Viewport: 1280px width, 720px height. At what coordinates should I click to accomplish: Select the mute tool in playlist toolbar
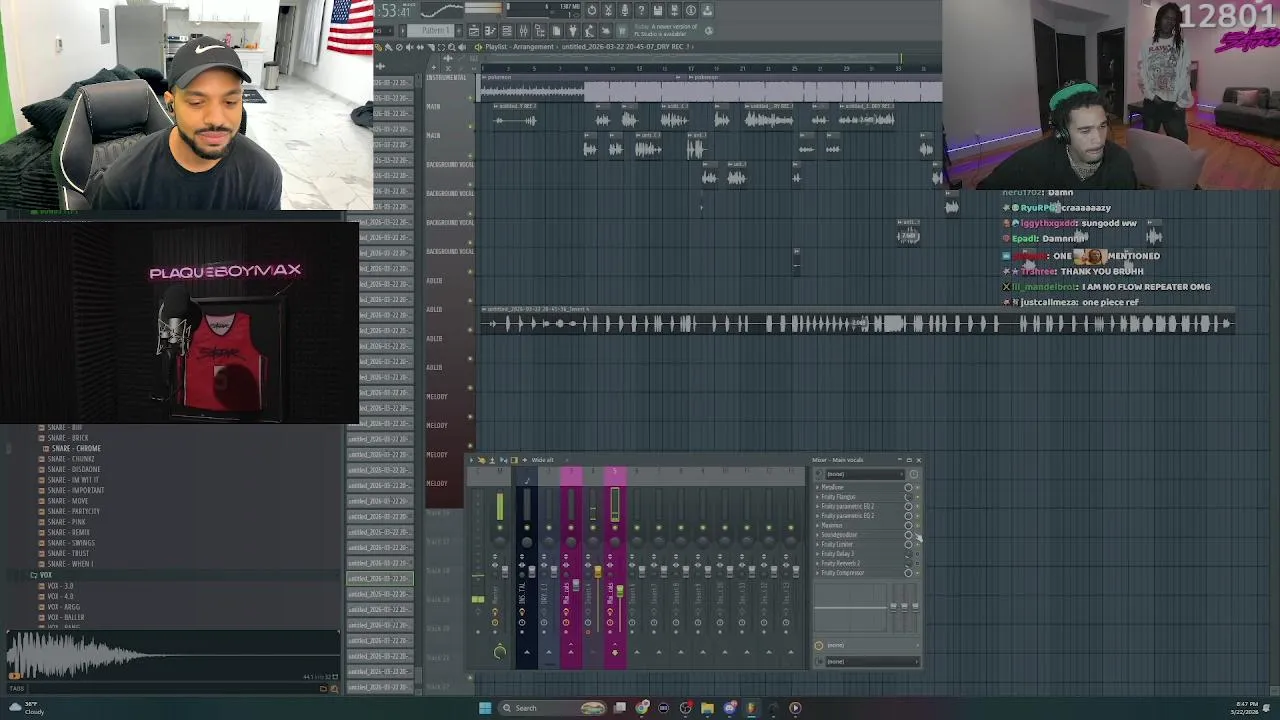[410, 47]
